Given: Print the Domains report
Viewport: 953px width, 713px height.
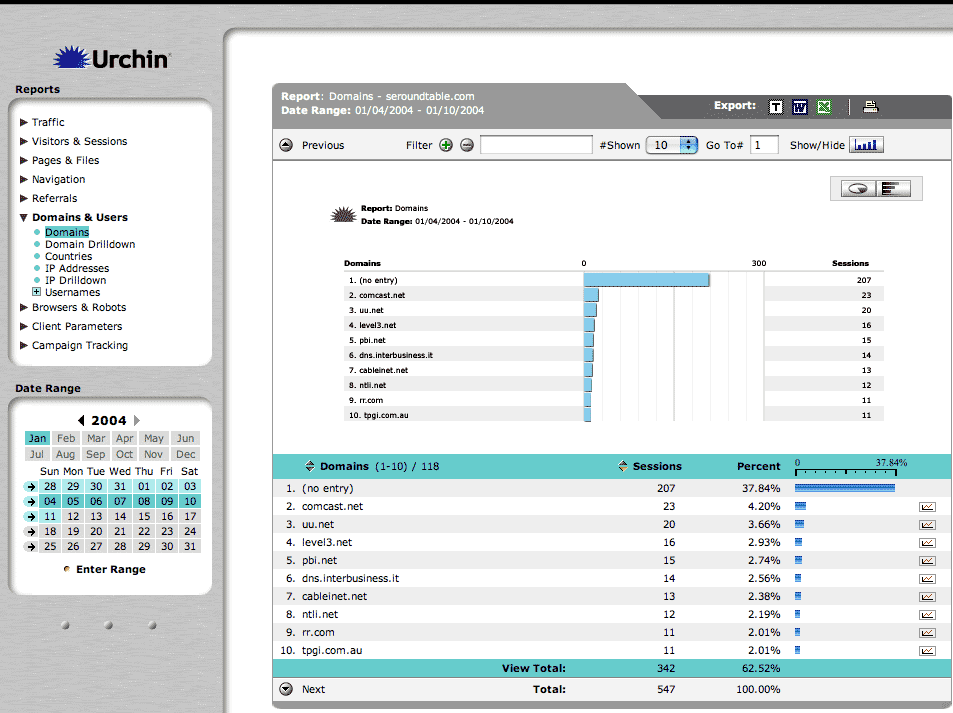Looking at the screenshot, I should point(870,107).
